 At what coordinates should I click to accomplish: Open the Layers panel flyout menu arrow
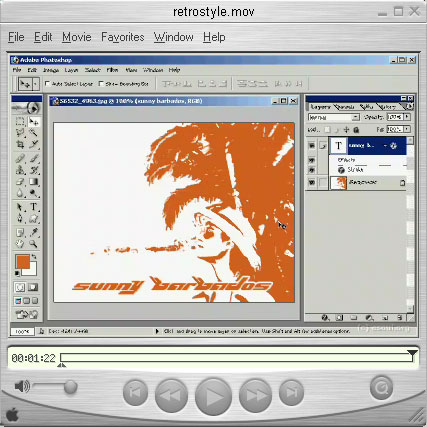pos(409,106)
